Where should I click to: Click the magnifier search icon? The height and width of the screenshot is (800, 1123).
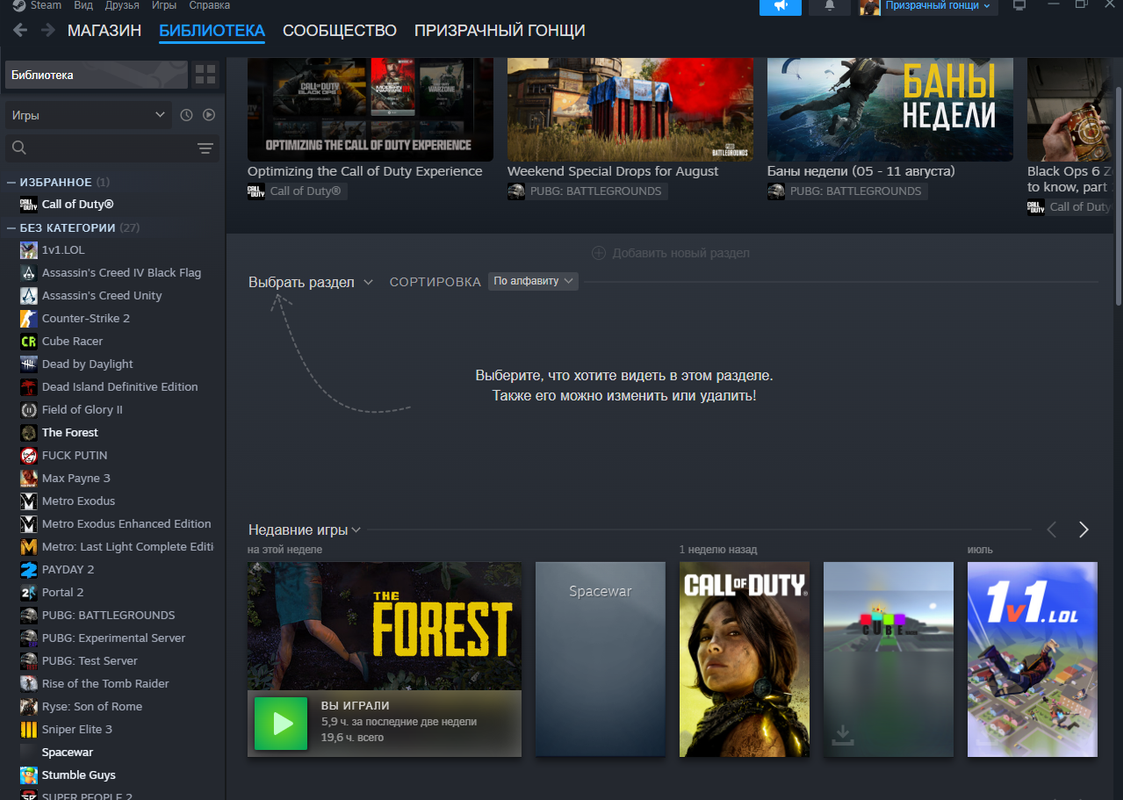[x=19, y=148]
